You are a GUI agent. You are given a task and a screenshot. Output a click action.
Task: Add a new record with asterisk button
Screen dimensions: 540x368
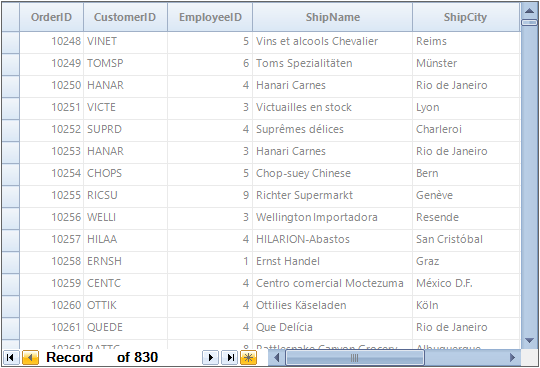coord(249,358)
